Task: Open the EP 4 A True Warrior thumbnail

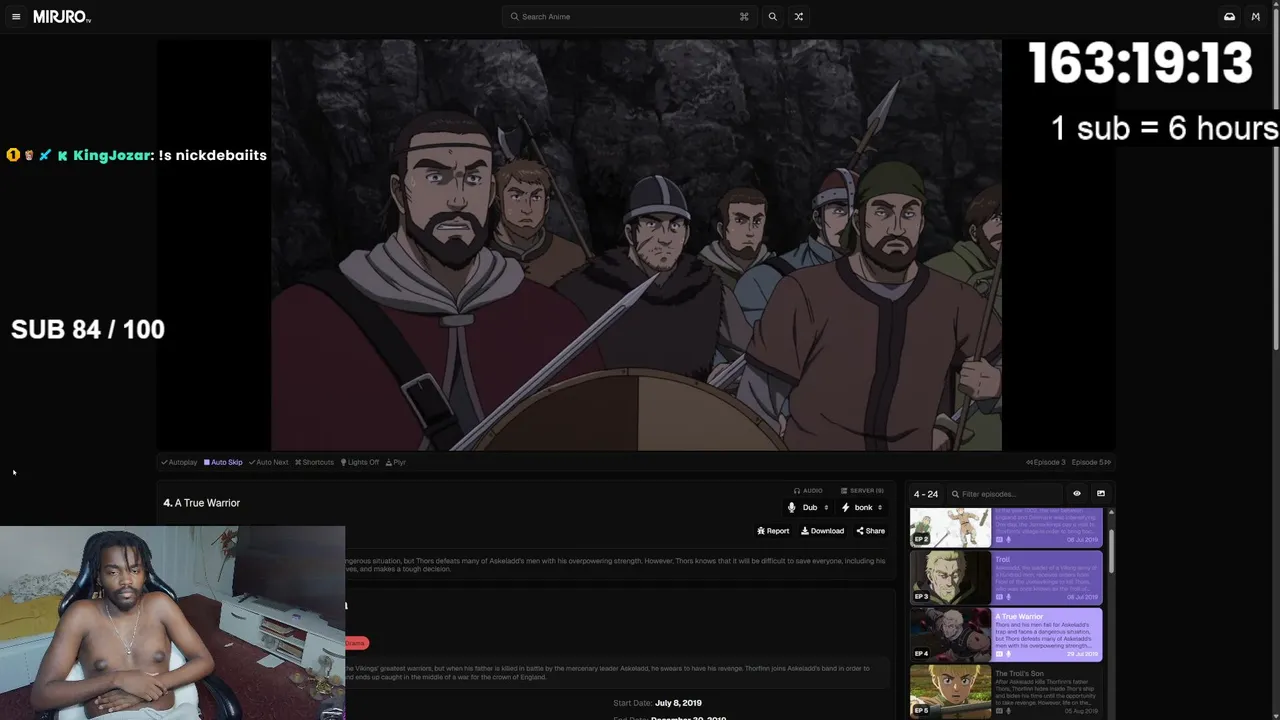Action: tap(950, 635)
